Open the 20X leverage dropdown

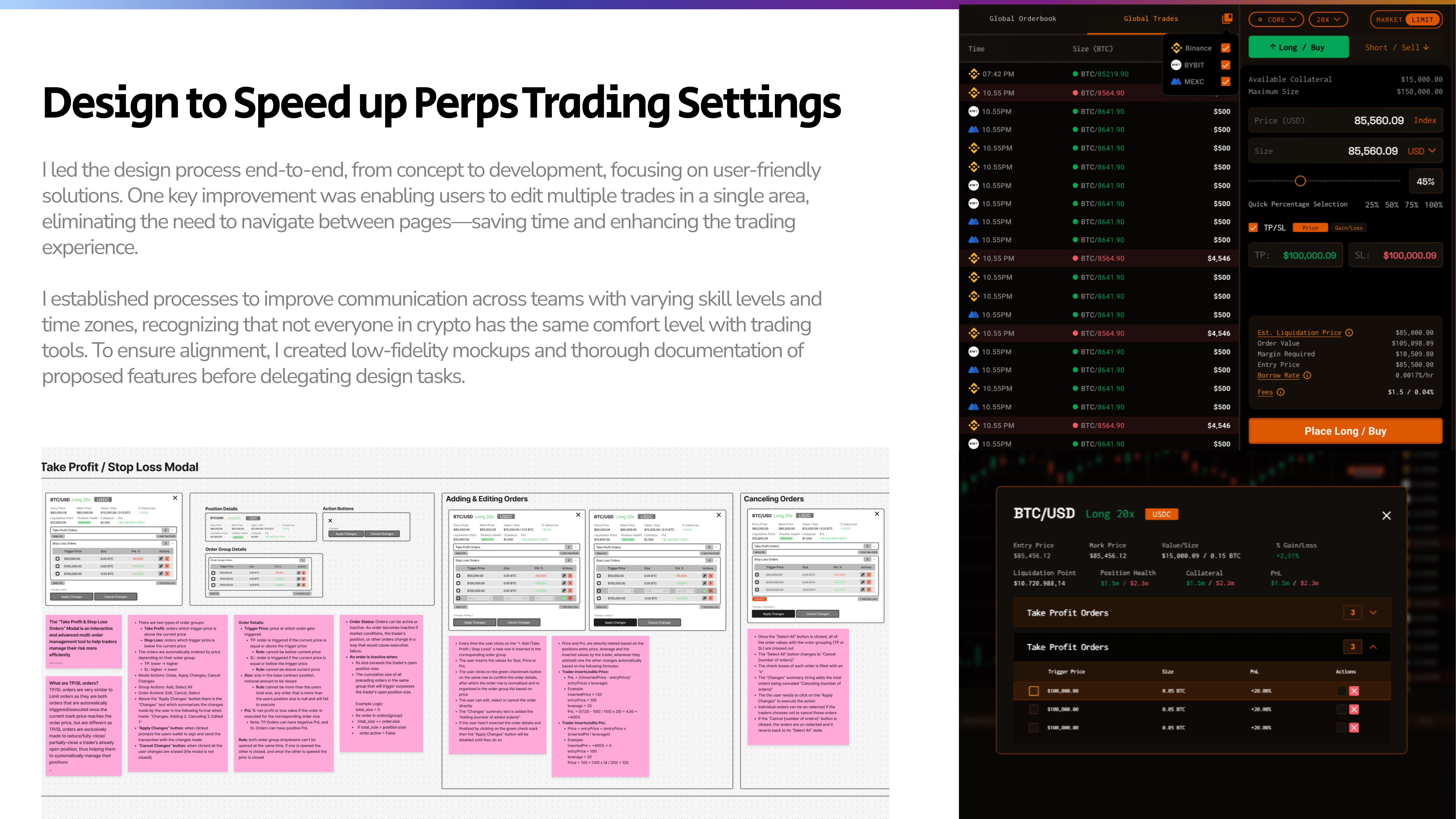tap(1328, 19)
